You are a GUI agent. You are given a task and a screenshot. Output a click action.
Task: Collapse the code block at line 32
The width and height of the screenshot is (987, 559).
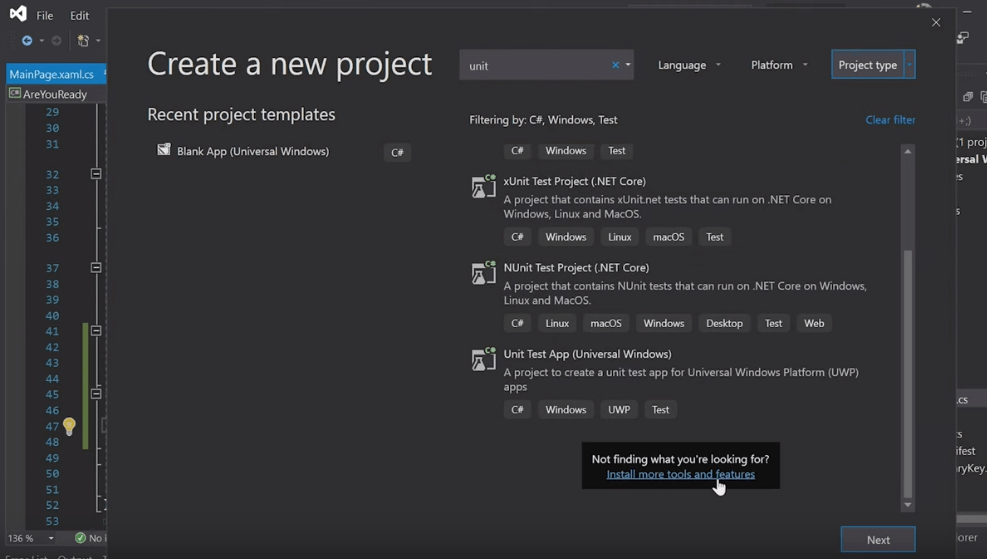pyautogui.click(x=96, y=174)
